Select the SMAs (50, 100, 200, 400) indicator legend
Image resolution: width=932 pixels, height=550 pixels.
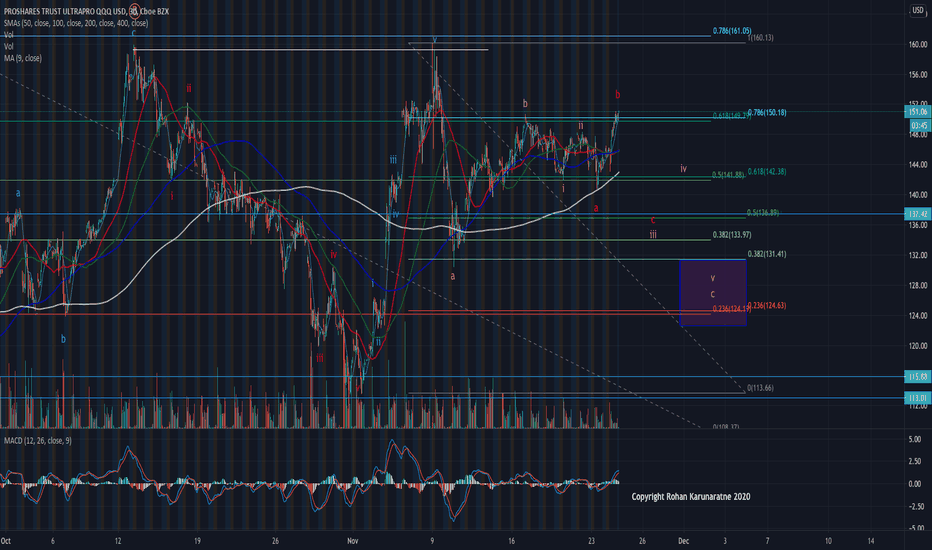tap(76, 23)
